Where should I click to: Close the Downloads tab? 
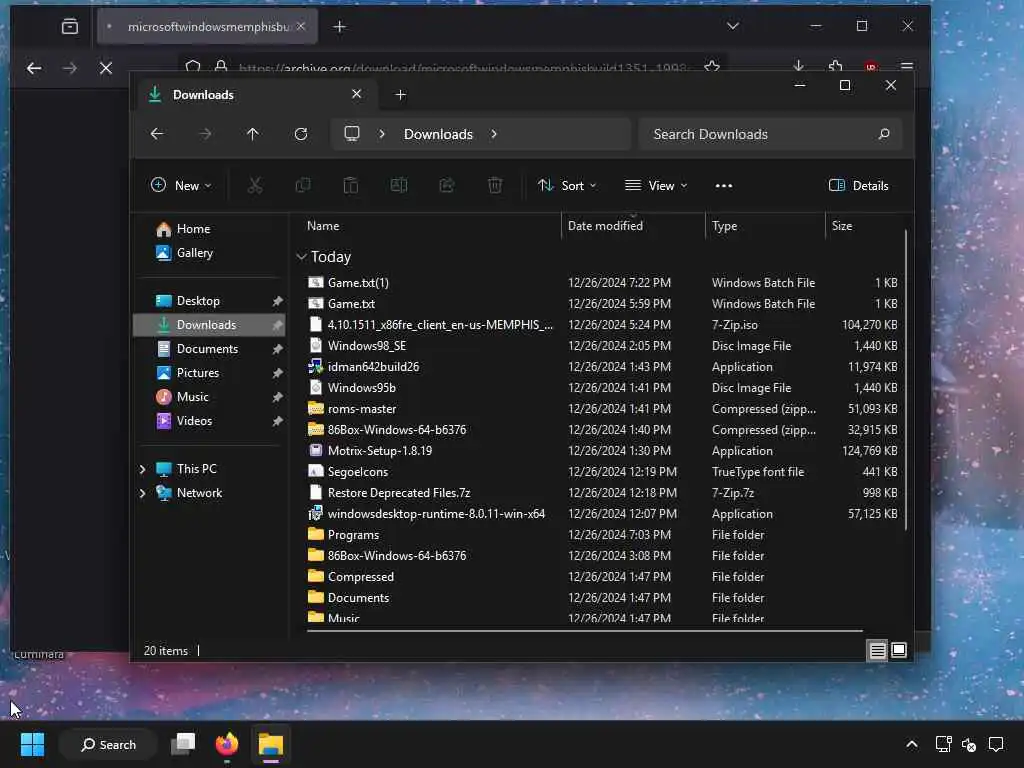tap(357, 94)
